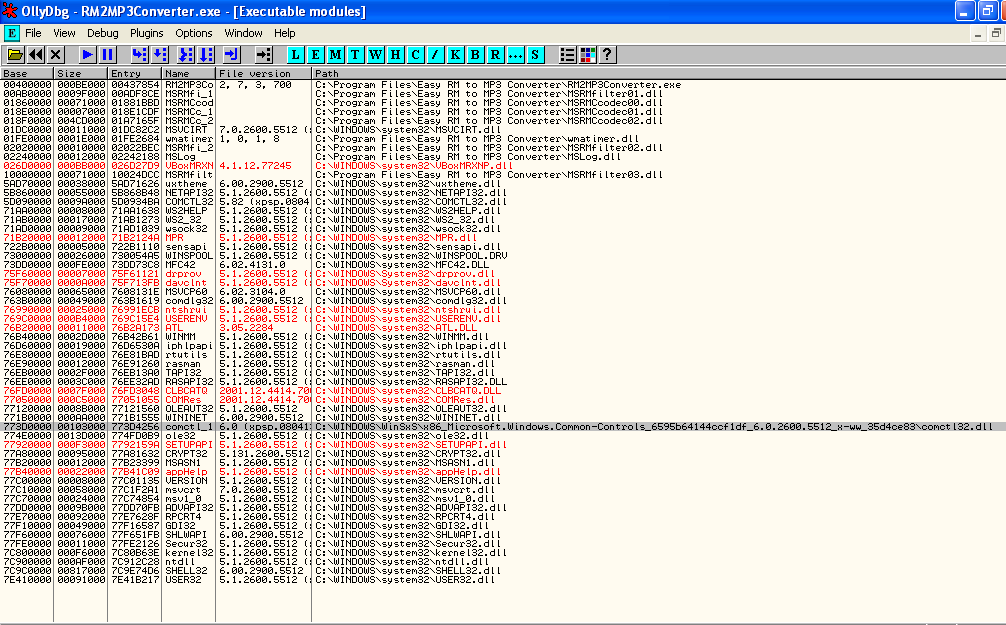Click the Restart program rewind icon
Viewport: 1006px width, 625px height.
(35, 55)
